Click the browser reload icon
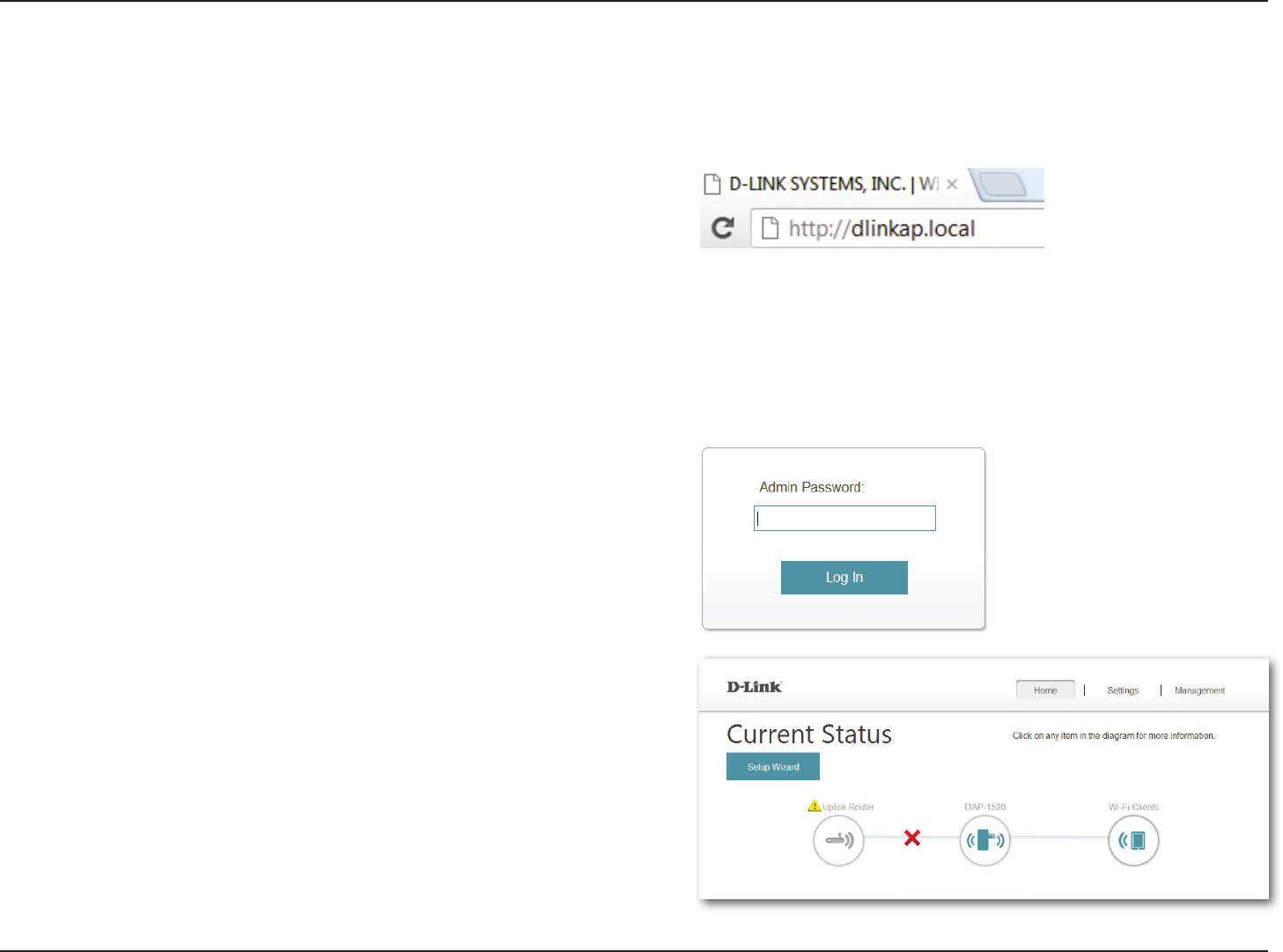 point(723,229)
